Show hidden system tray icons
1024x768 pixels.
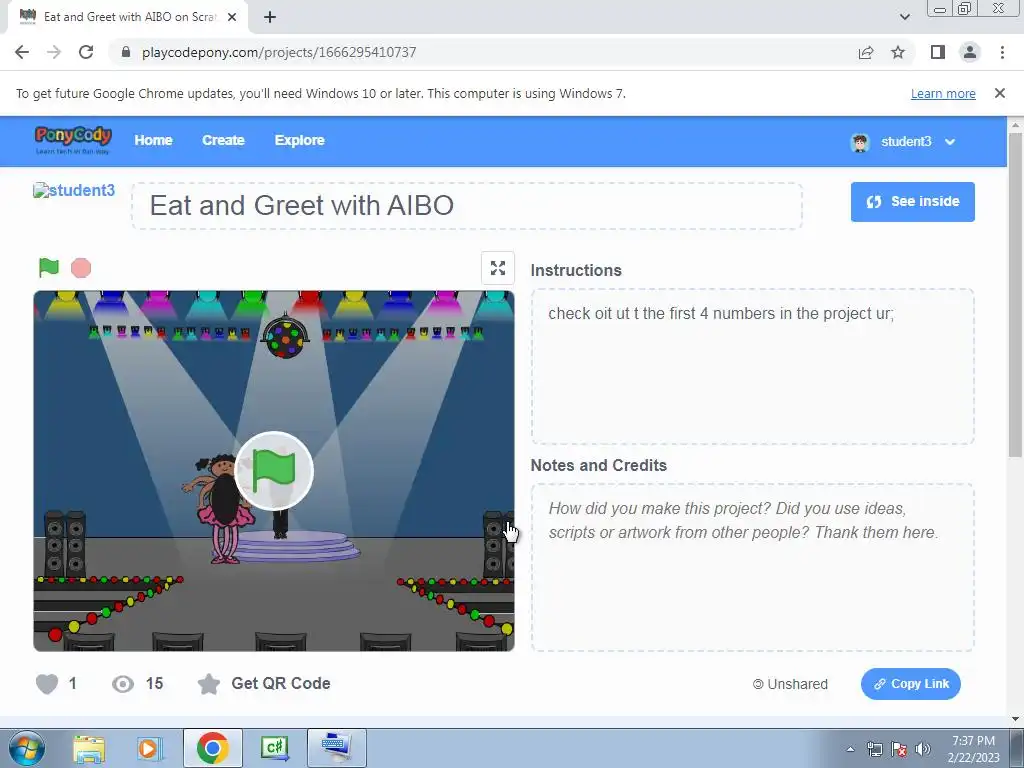[x=850, y=749]
